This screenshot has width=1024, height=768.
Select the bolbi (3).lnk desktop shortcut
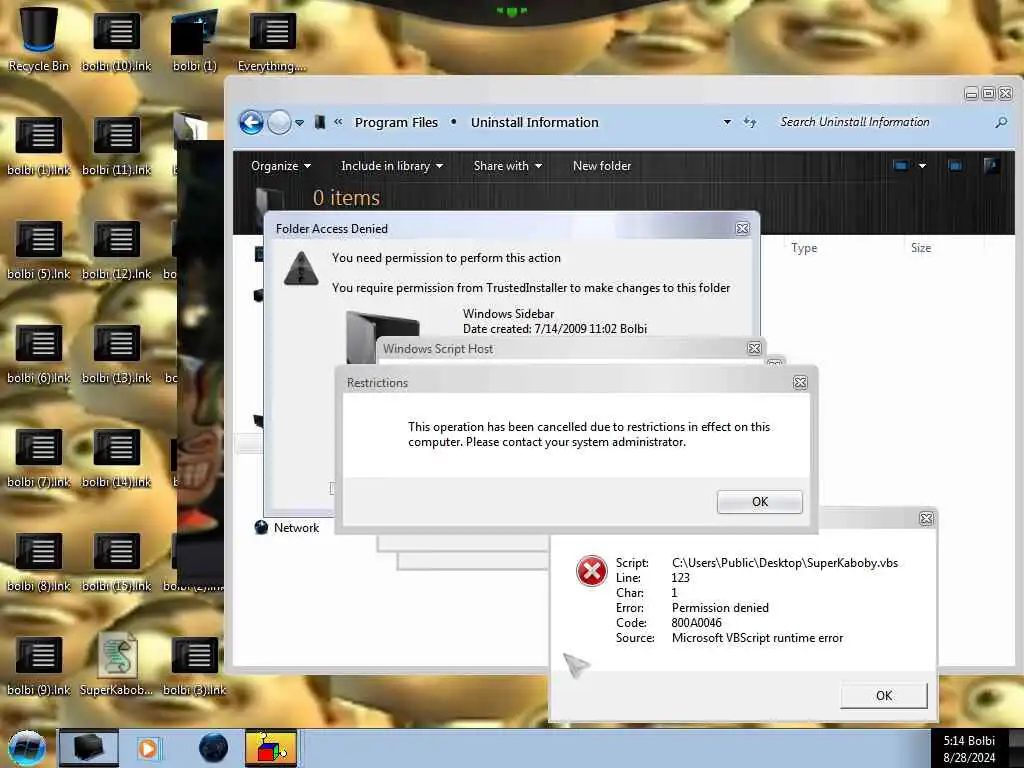(x=195, y=666)
